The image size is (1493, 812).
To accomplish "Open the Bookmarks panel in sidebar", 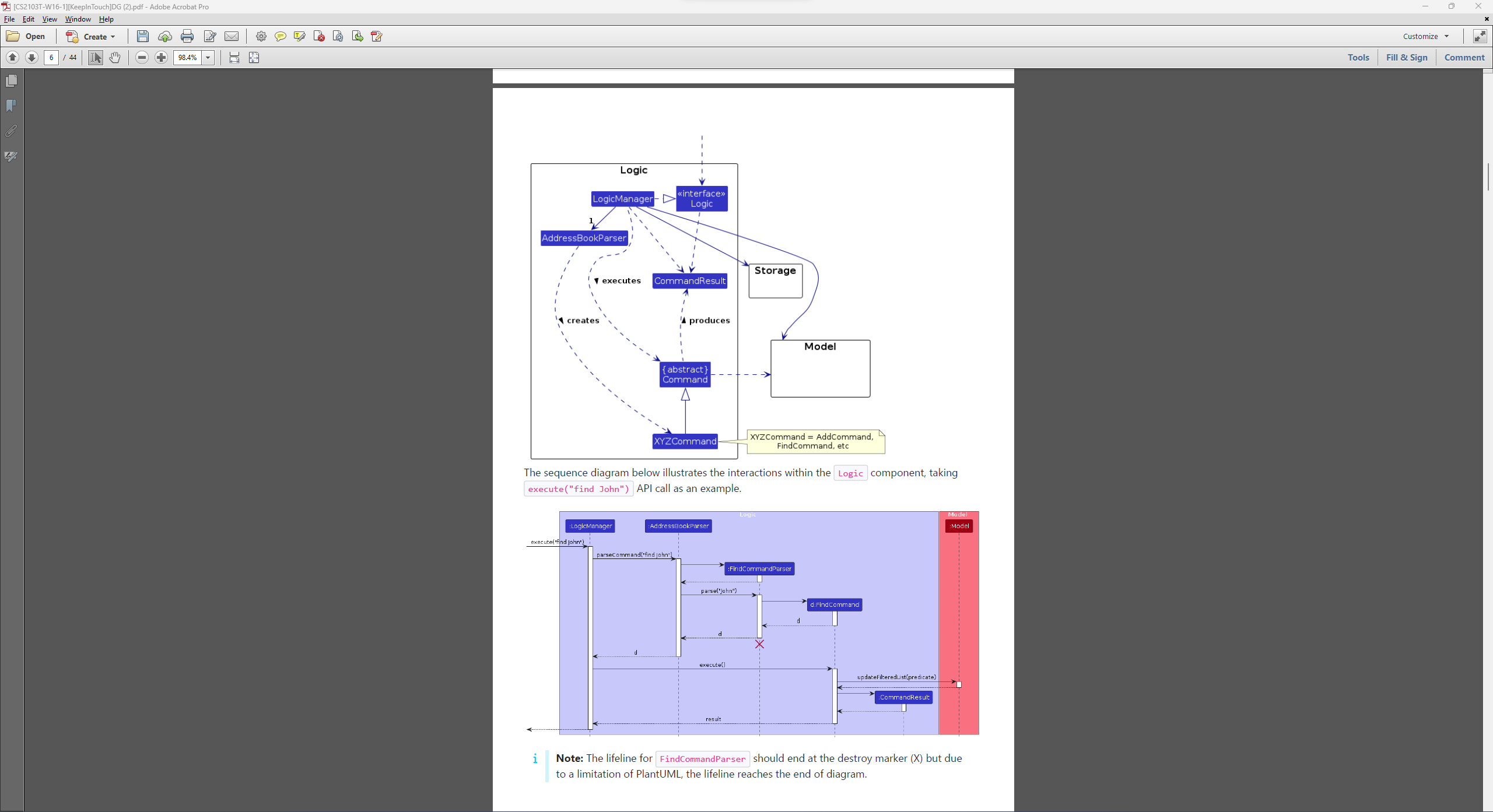I will (11, 106).
